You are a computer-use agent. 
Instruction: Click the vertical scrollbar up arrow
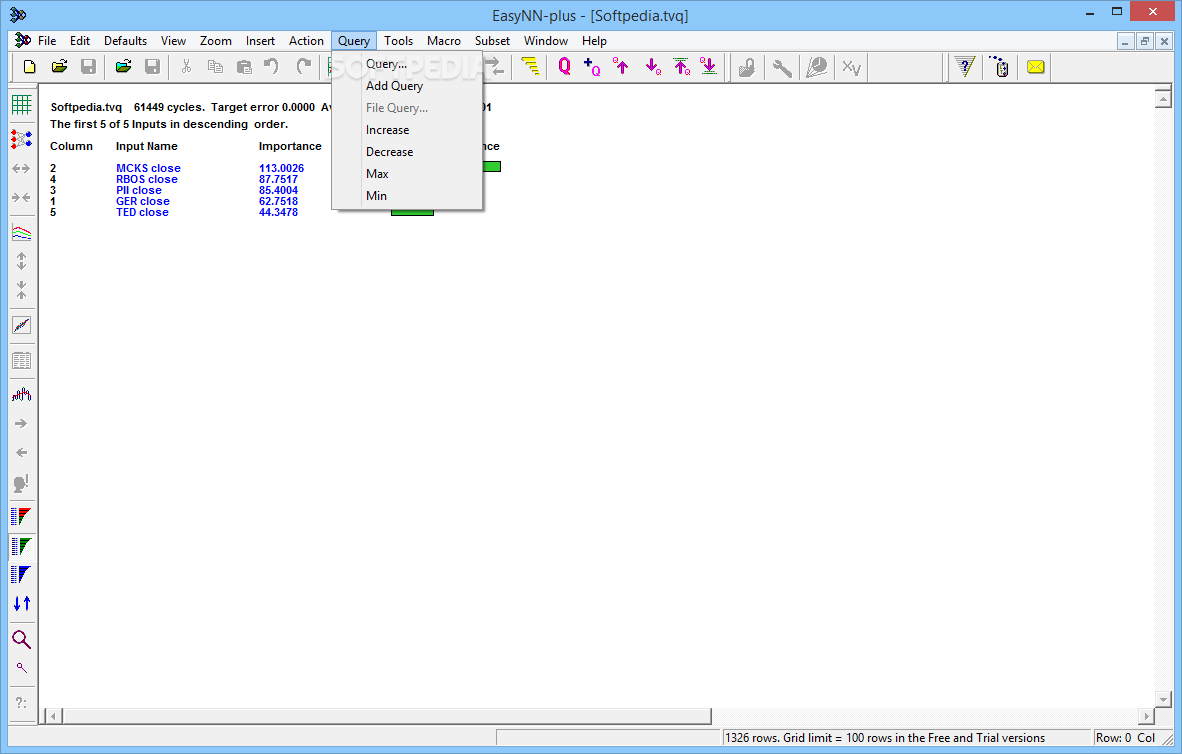1163,98
